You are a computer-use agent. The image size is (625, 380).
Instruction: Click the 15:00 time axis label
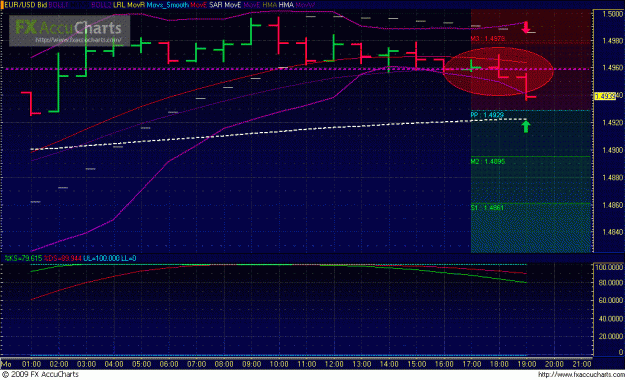[x=417, y=364]
